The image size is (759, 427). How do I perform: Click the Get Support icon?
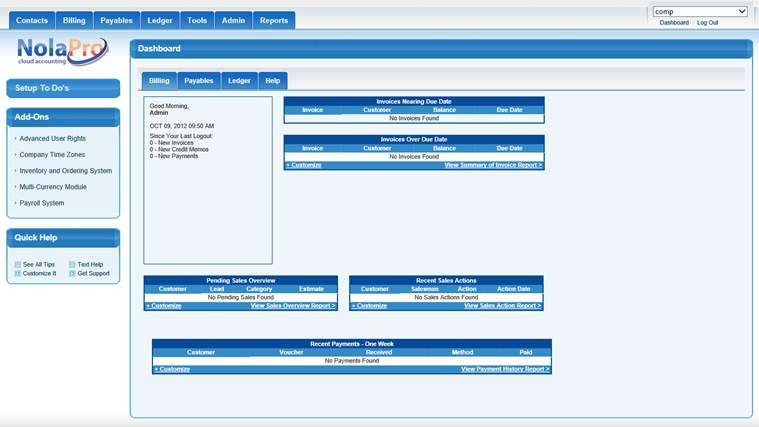pyautogui.click(x=72, y=273)
